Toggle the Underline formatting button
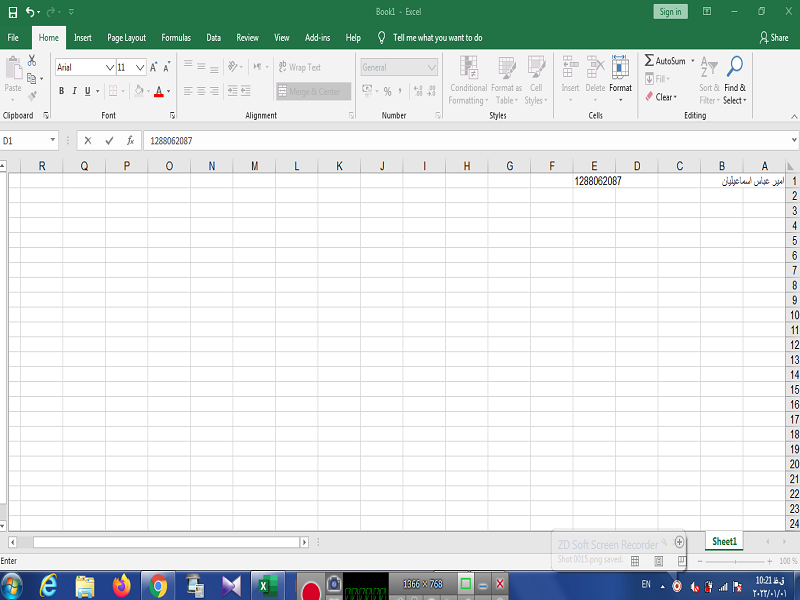Image resolution: width=800 pixels, height=600 pixels. point(88,91)
